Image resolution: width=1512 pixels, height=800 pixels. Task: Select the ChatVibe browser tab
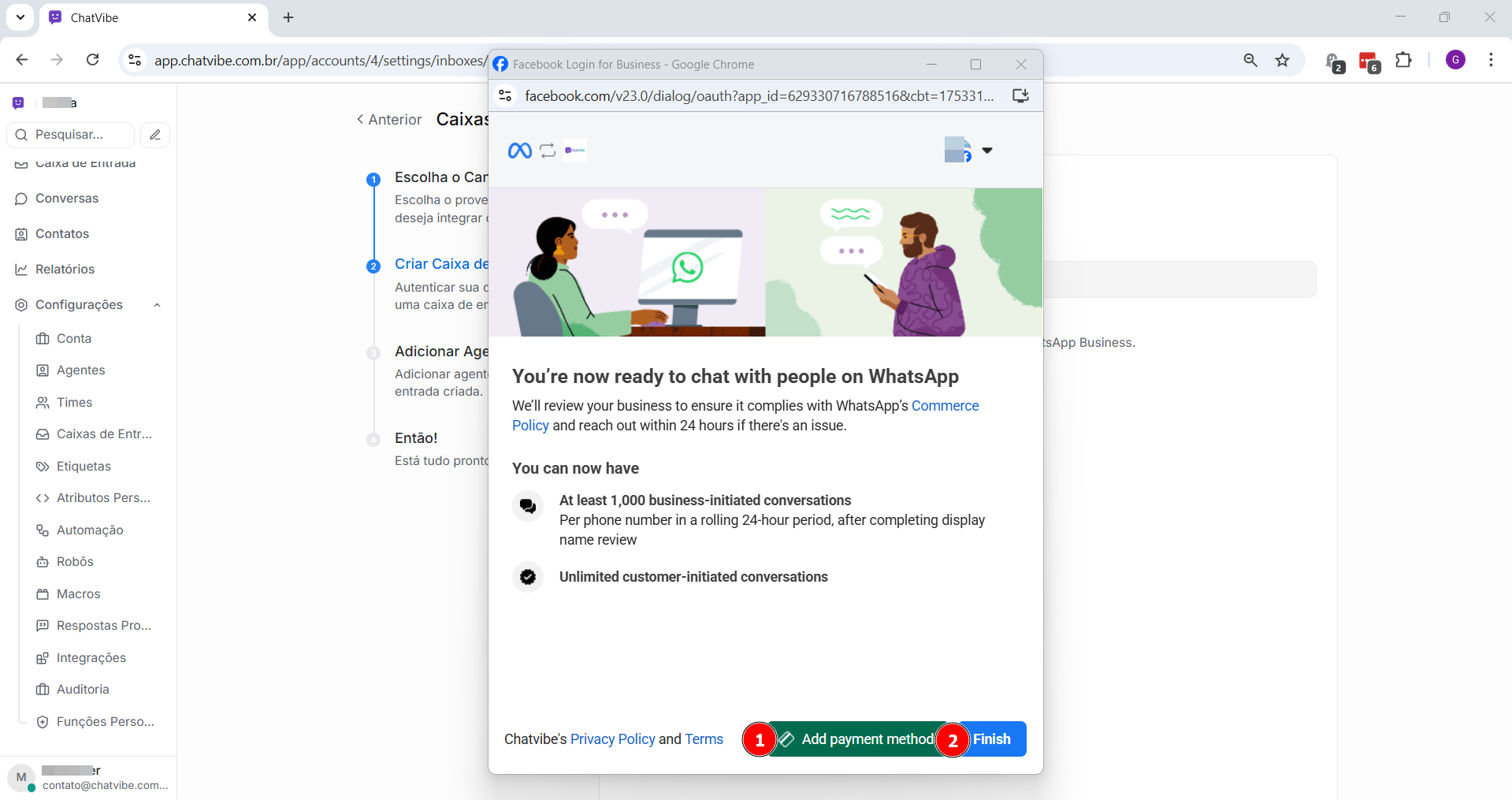pos(153,18)
